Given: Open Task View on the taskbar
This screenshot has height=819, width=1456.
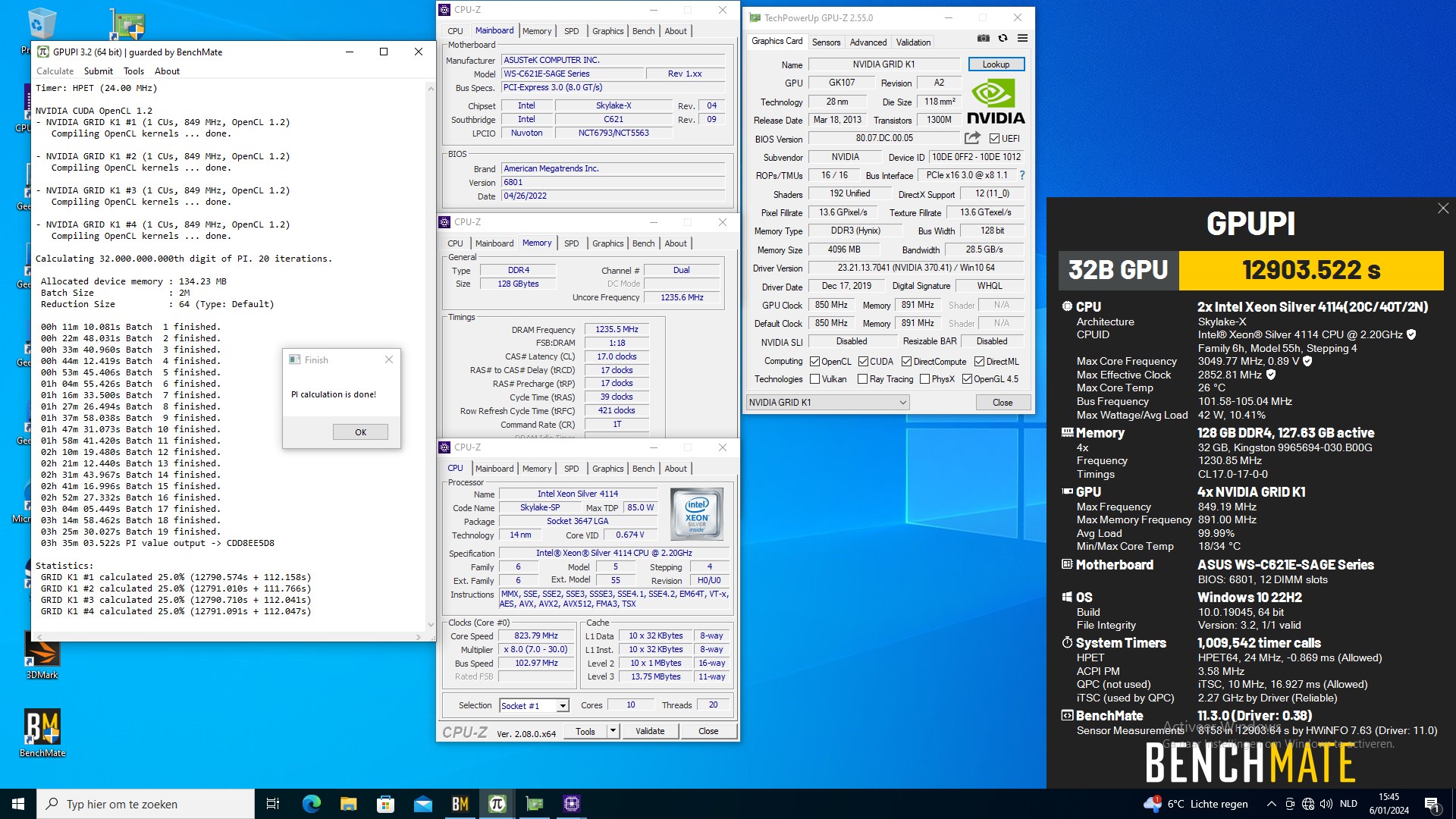Looking at the screenshot, I should pyautogui.click(x=273, y=804).
